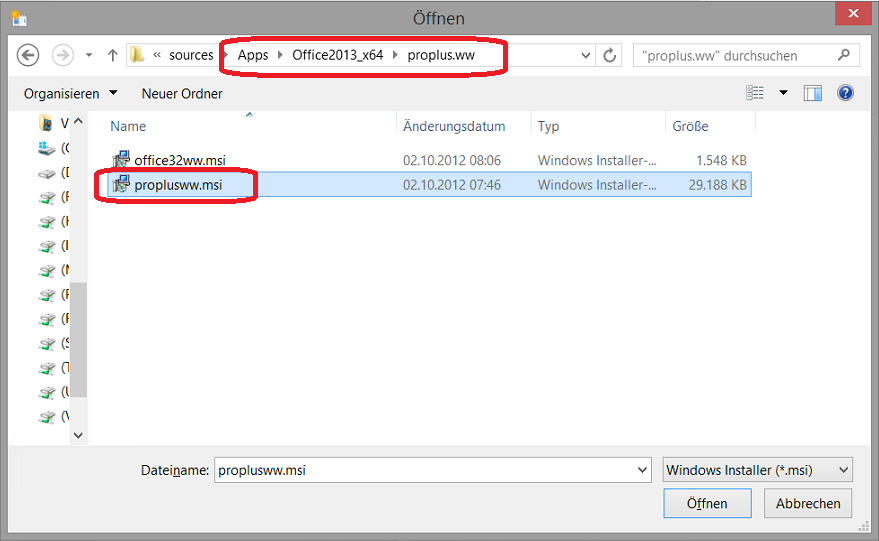Sort files by the Name column

pos(128,126)
